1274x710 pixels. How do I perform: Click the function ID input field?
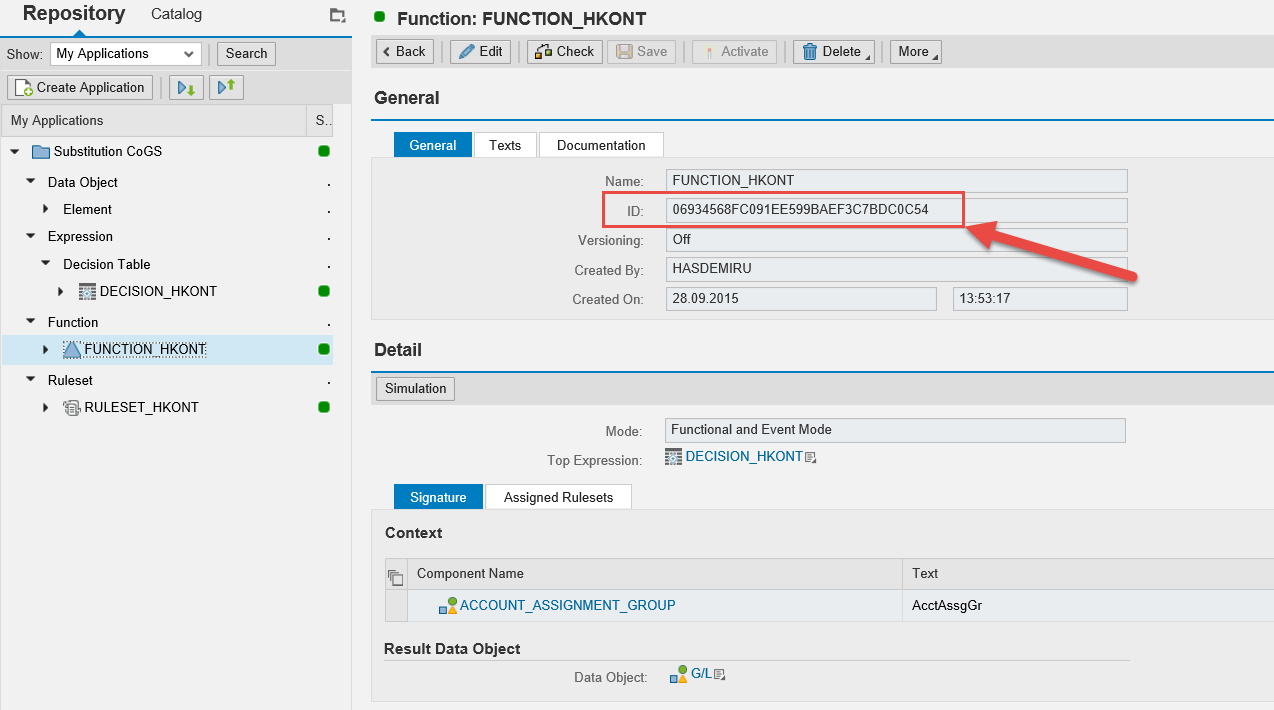pos(896,210)
